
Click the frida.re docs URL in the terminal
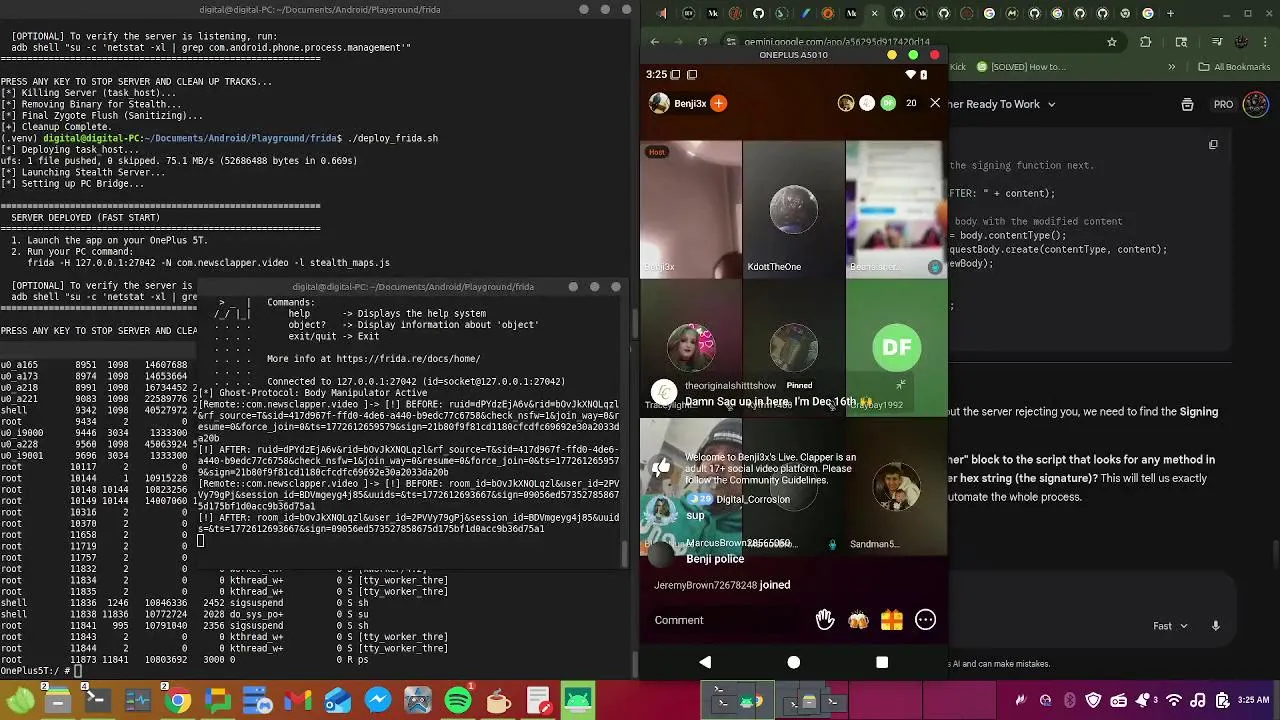click(x=408, y=359)
